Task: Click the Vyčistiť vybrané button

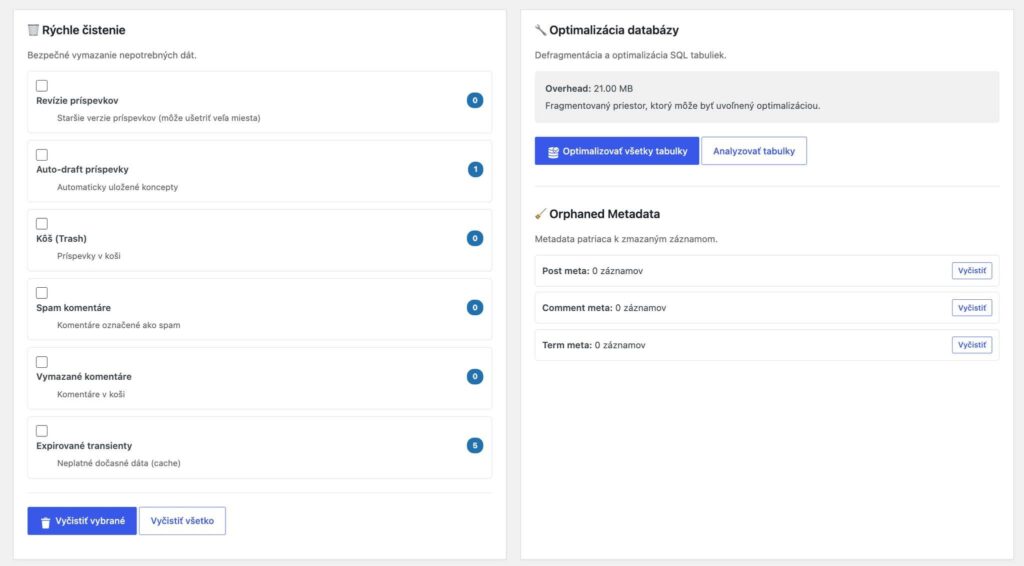Action: pyautogui.click(x=82, y=521)
